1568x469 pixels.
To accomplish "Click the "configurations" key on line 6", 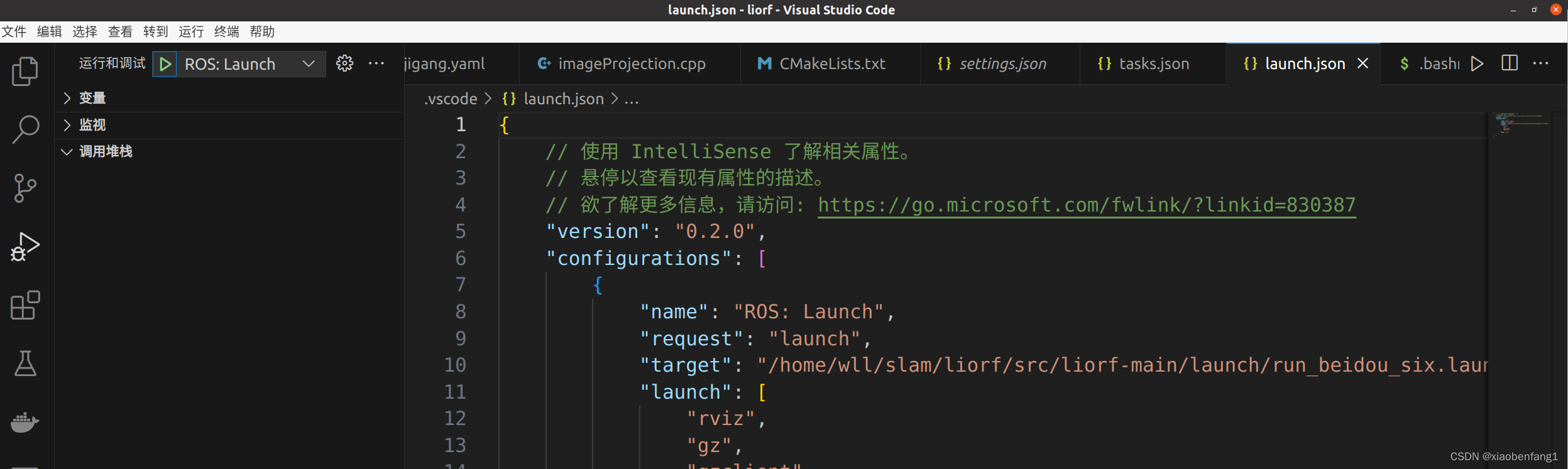I will [639, 259].
